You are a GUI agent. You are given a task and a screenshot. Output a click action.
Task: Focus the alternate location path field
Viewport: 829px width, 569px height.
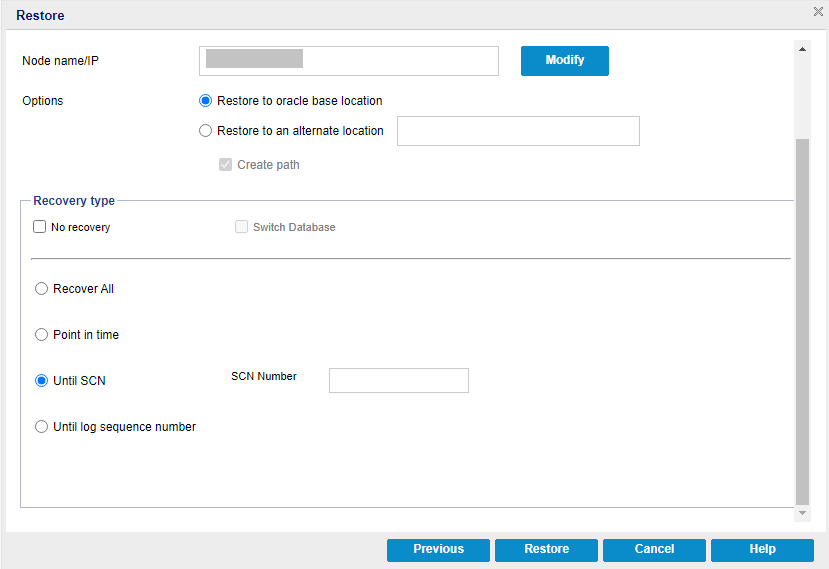pos(518,131)
